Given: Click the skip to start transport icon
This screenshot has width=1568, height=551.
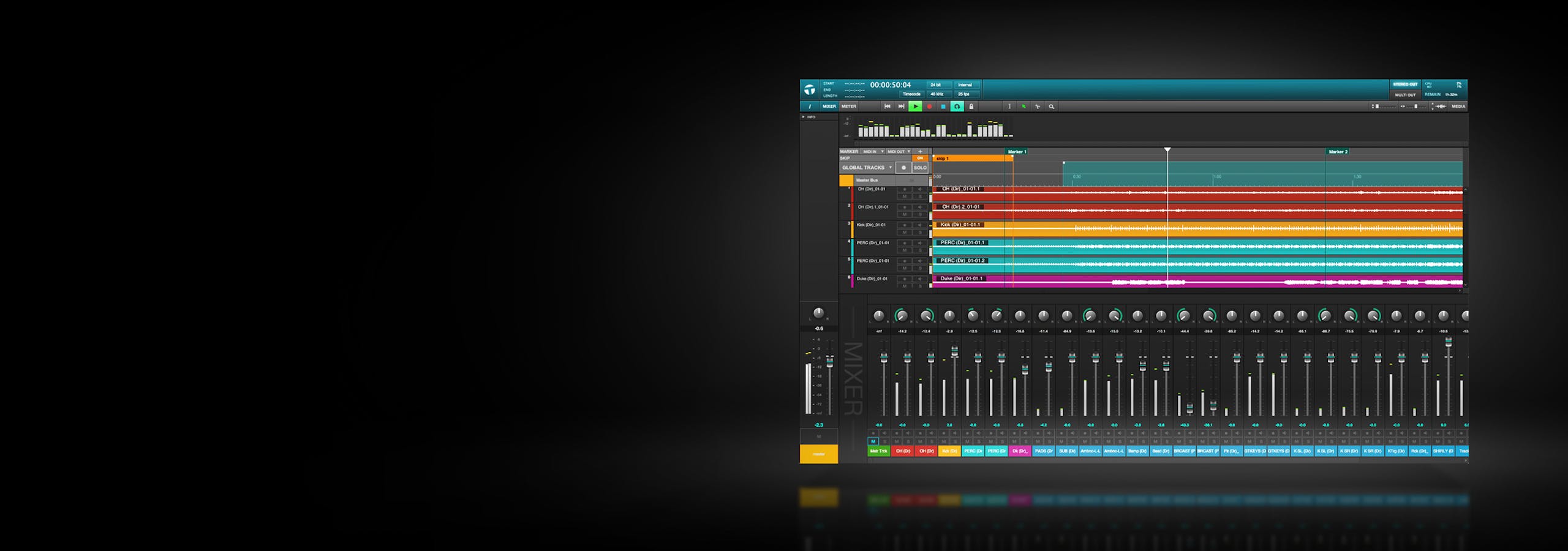Looking at the screenshot, I should [888, 107].
